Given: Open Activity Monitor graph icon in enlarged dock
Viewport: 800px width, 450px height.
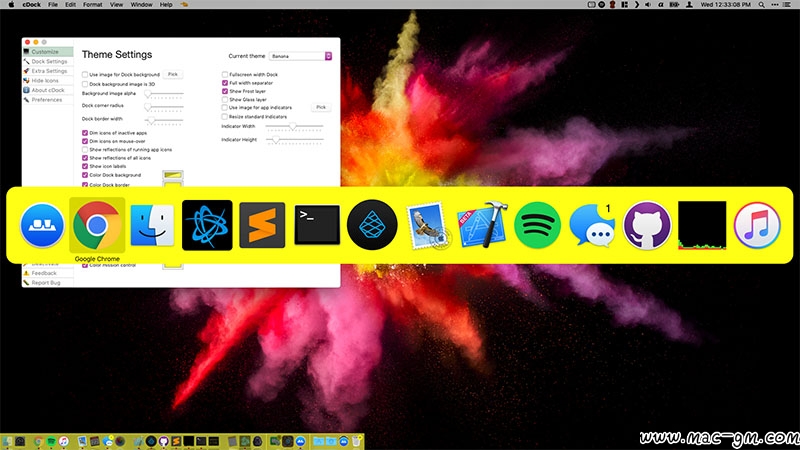Looking at the screenshot, I should [702, 225].
